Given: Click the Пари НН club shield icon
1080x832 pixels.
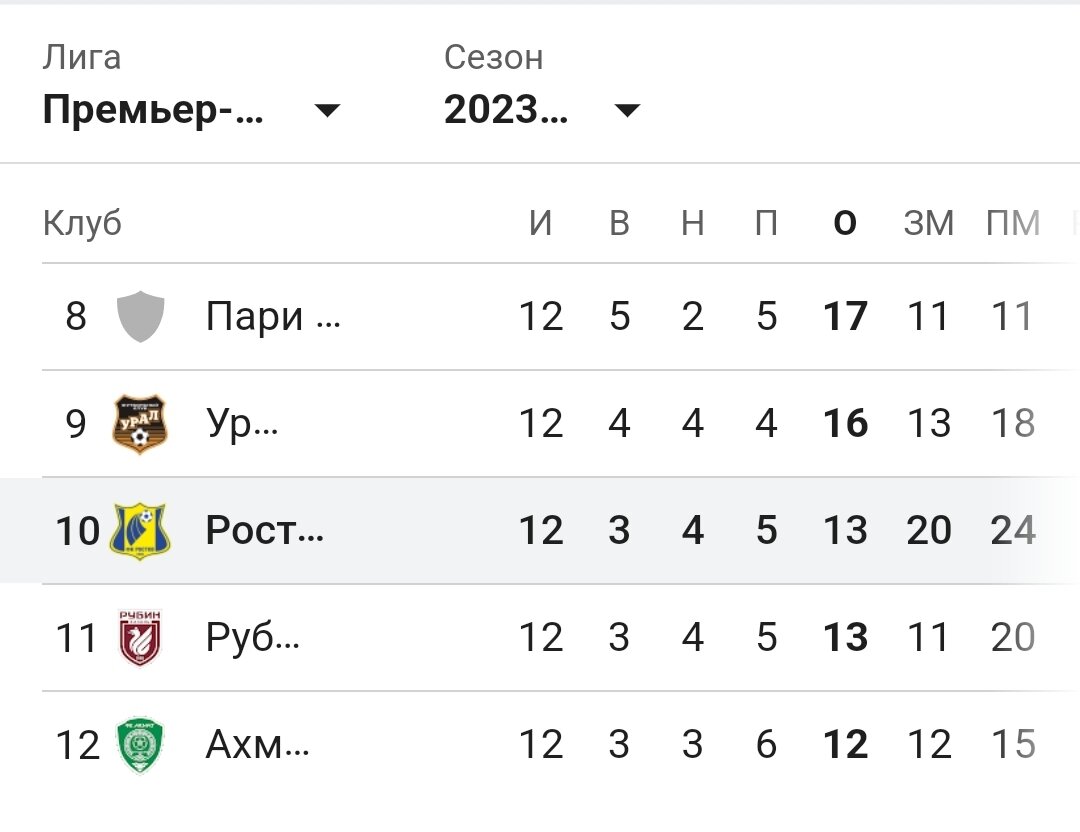Looking at the screenshot, I should (x=139, y=316).
